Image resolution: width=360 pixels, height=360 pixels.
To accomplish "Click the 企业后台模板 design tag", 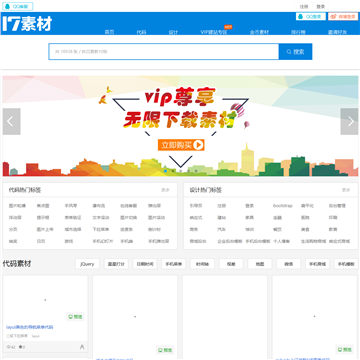I will coord(230,241).
